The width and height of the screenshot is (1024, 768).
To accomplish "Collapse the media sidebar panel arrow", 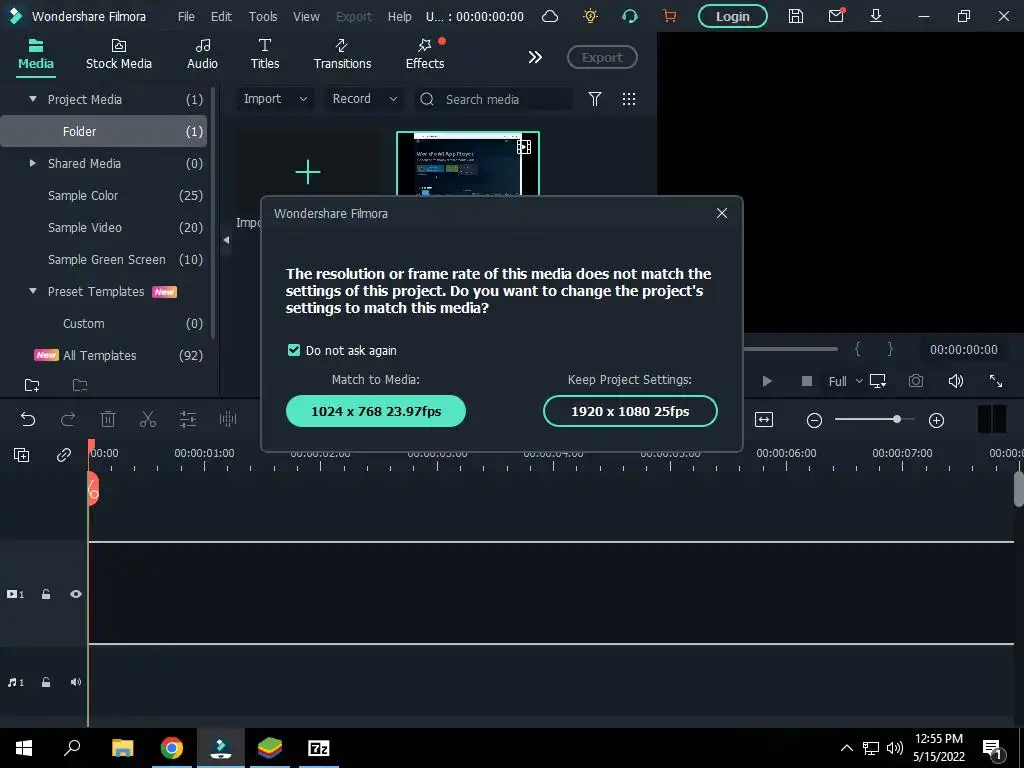I will point(226,240).
